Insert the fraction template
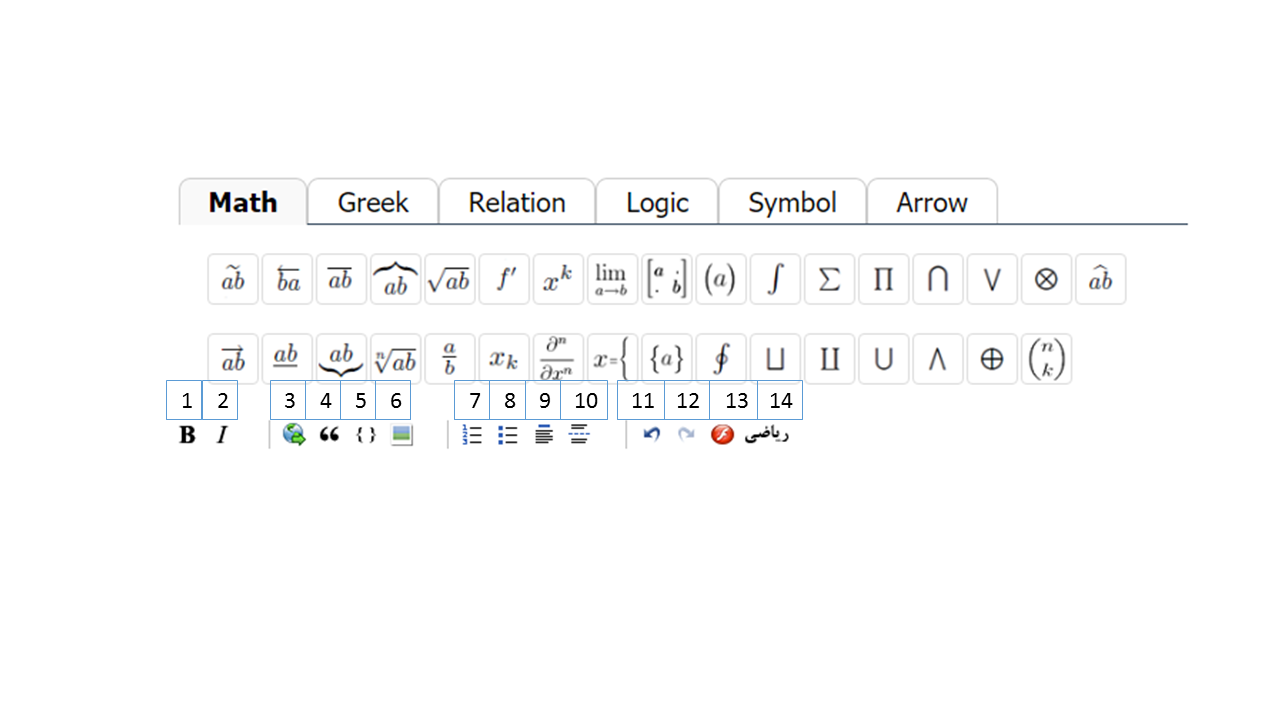This screenshot has width=1280, height=720. (450, 357)
